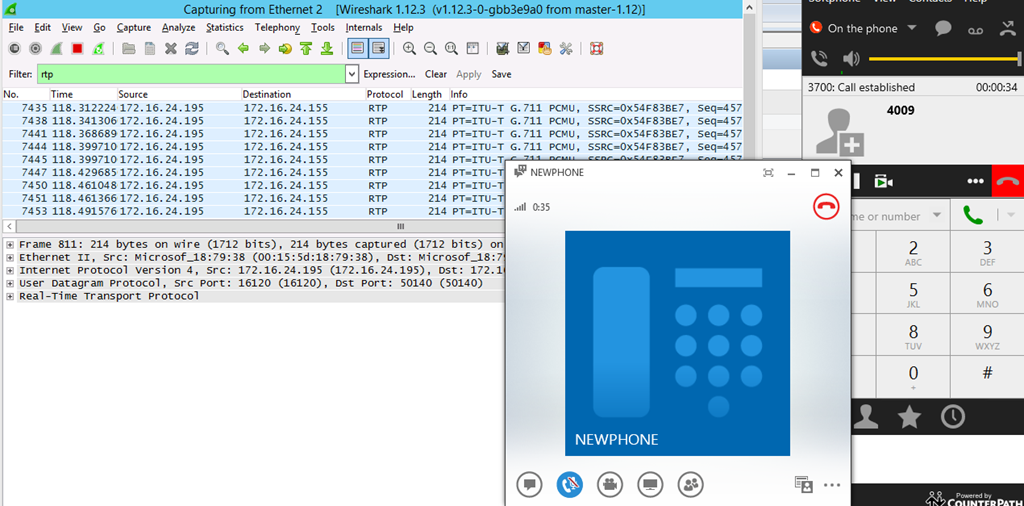Go to a specific packet number
The height and width of the screenshot is (506, 1024).
(285, 48)
